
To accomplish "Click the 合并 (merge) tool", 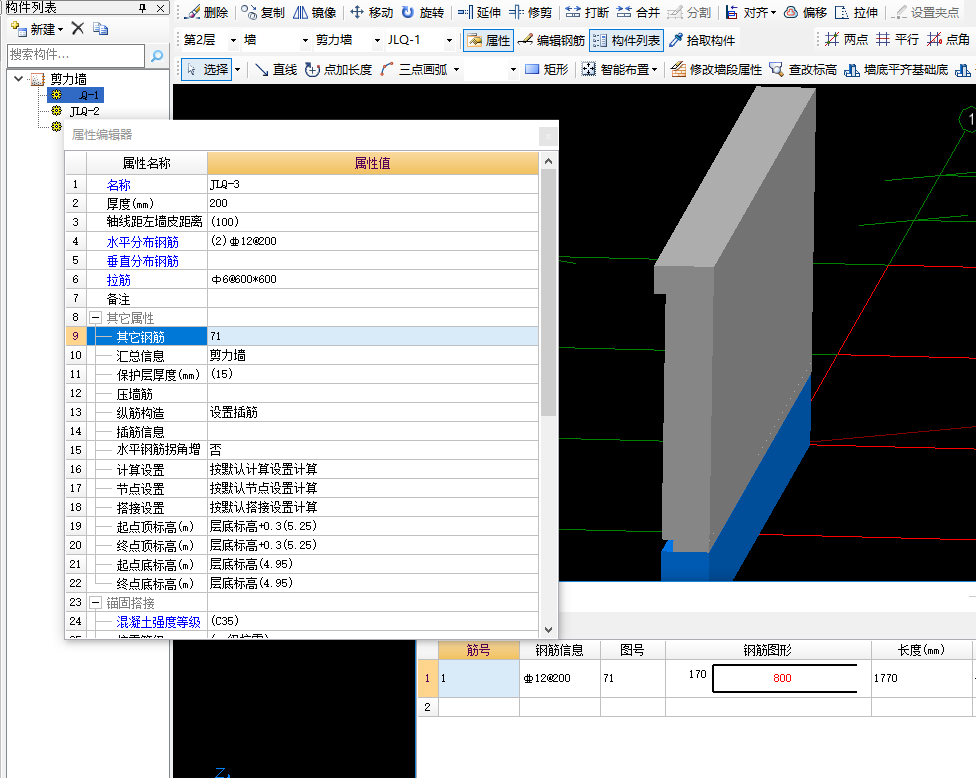I will pyautogui.click(x=639, y=12).
